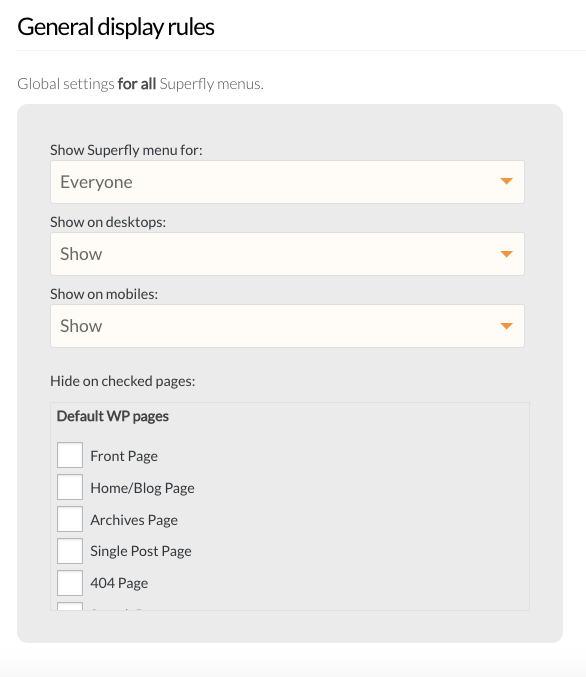
Task: Click the 'Single Post Page' label text
Action: tap(141, 551)
